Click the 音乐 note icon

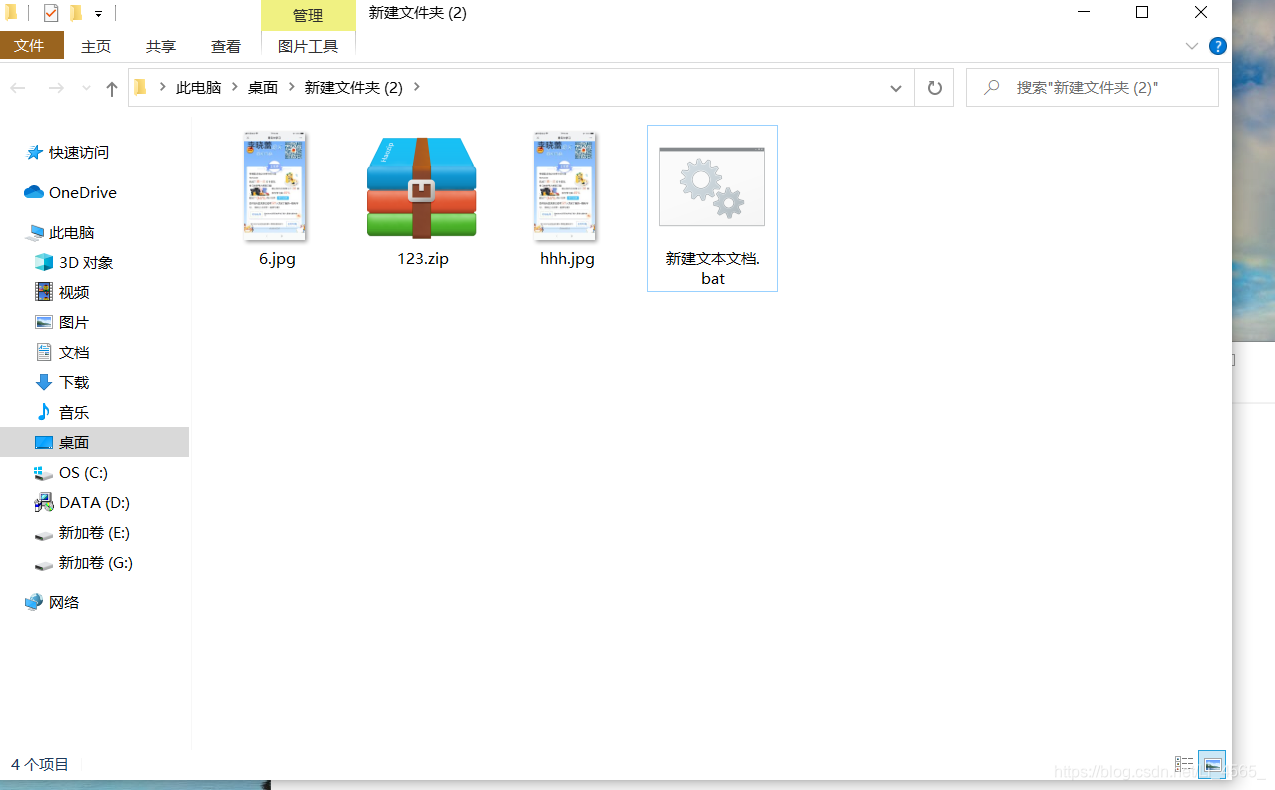(x=44, y=412)
